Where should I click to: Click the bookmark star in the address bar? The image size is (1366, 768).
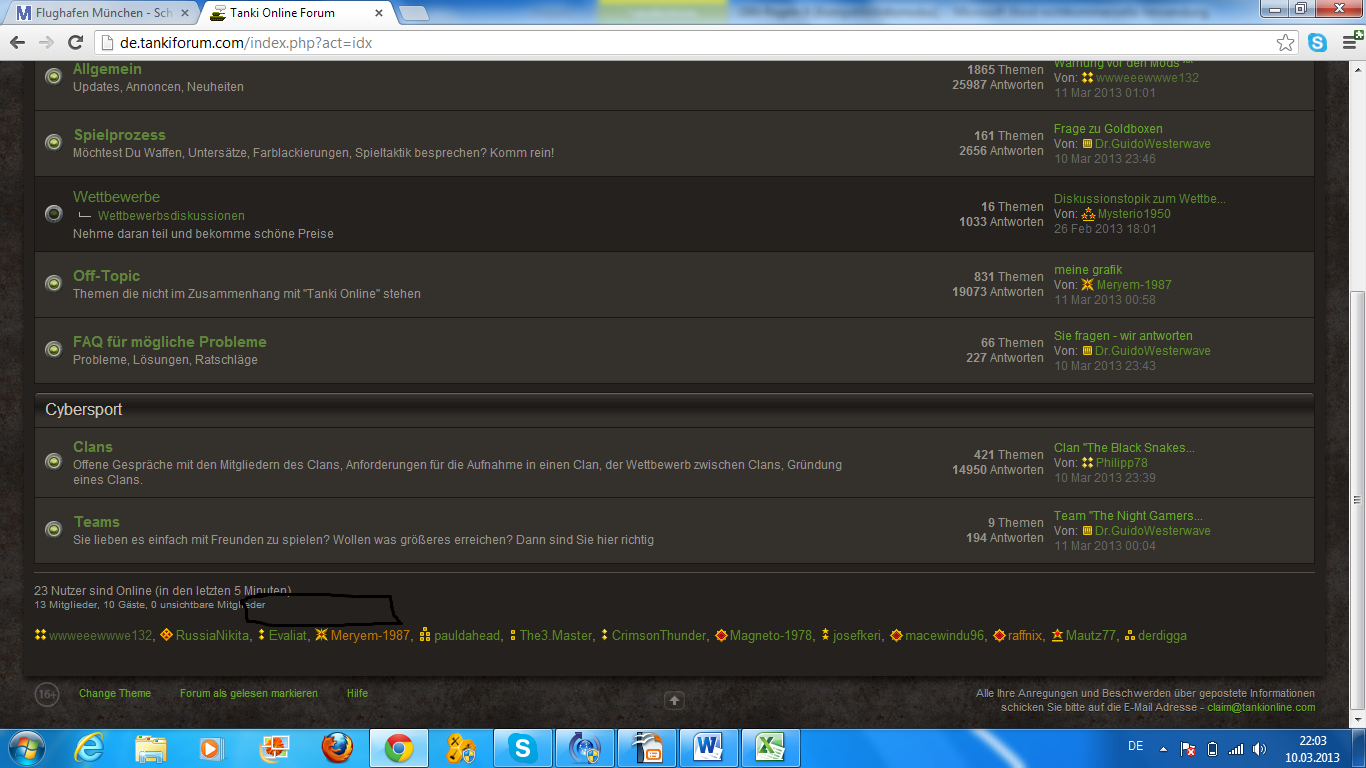1286,43
